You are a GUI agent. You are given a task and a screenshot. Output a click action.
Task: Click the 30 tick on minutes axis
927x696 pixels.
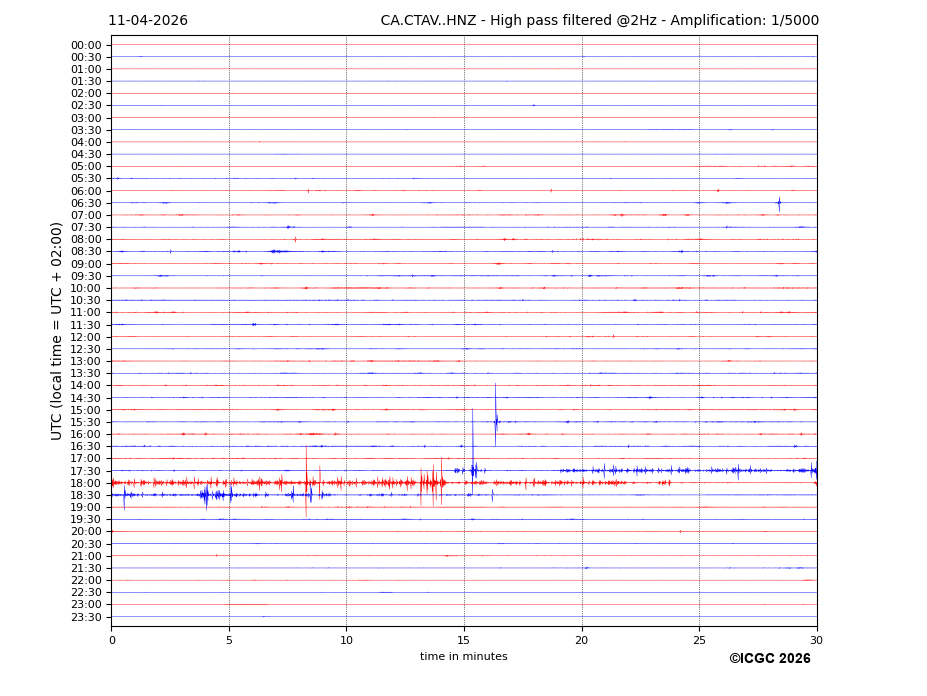click(816, 640)
